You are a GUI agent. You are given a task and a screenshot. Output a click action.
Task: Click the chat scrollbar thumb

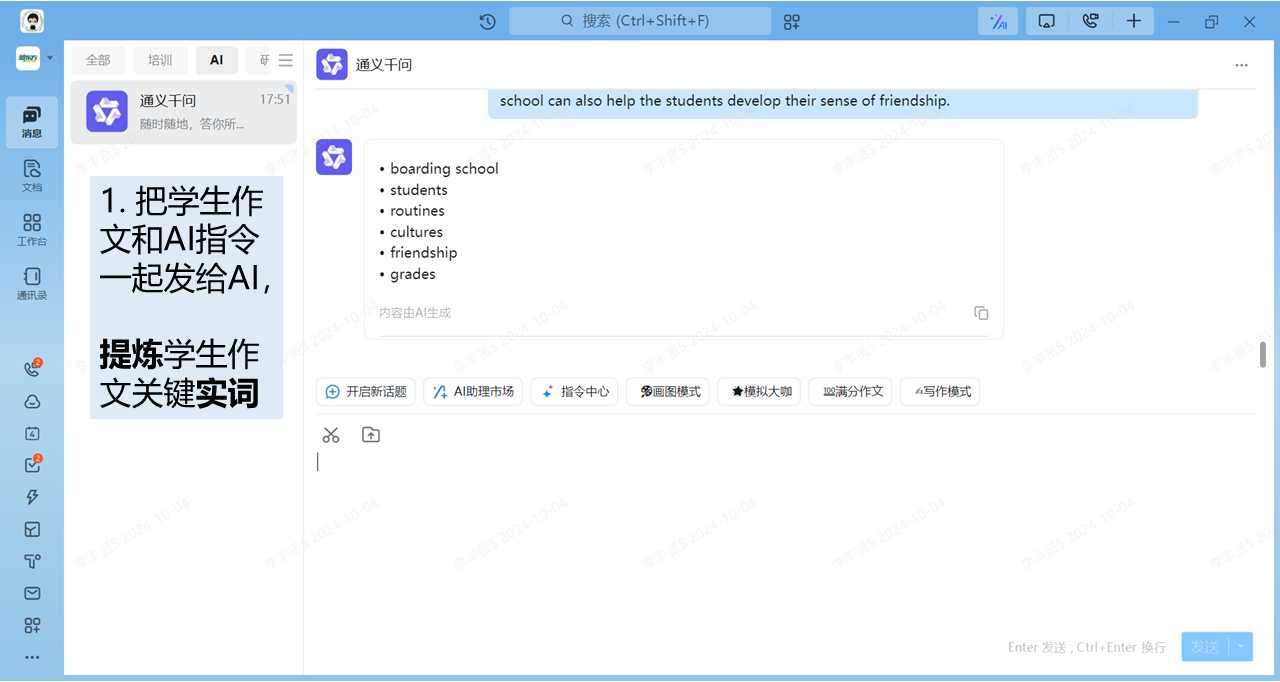[x=1263, y=354]
